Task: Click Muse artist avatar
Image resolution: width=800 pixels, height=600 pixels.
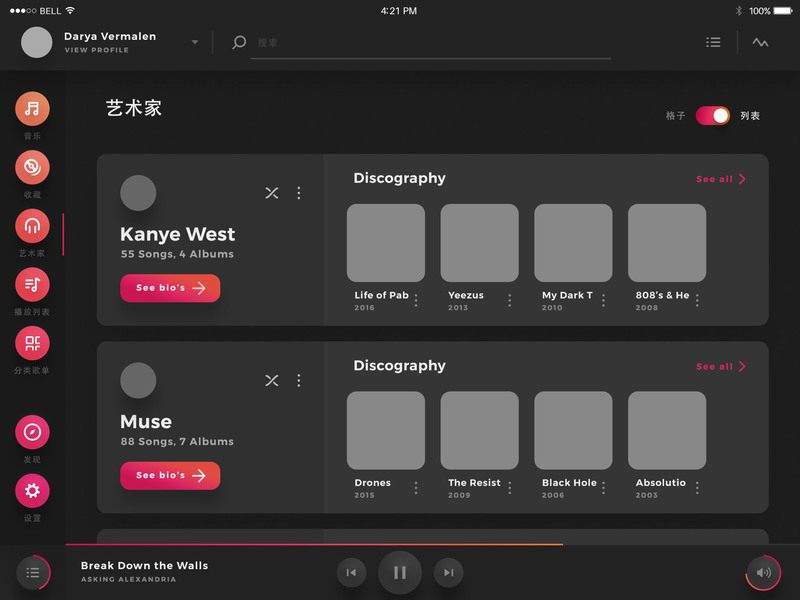Action: pos(138,380)
